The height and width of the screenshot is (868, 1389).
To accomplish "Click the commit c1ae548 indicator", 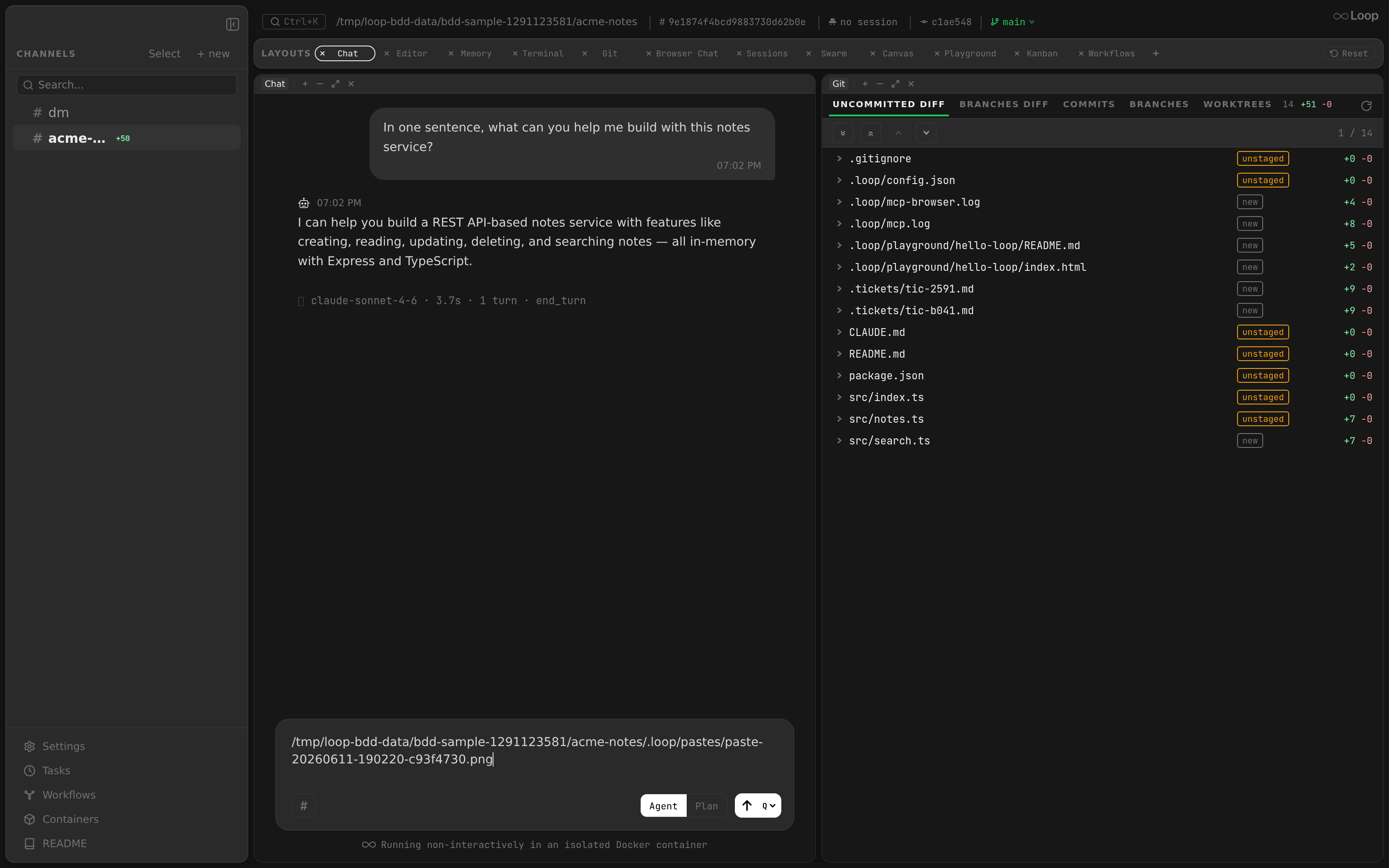I will (x=946, y=22).
